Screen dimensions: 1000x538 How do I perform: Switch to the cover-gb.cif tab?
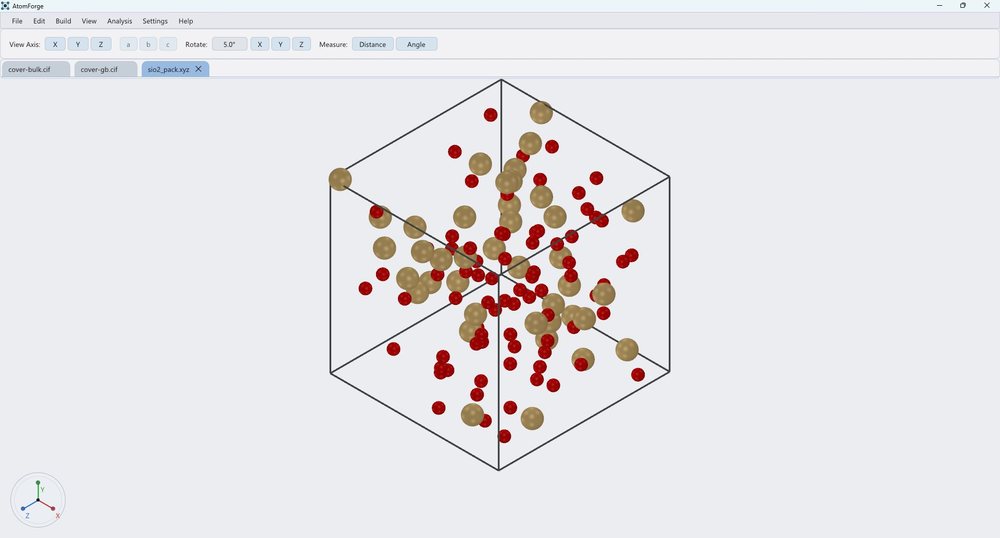[106, 69]
